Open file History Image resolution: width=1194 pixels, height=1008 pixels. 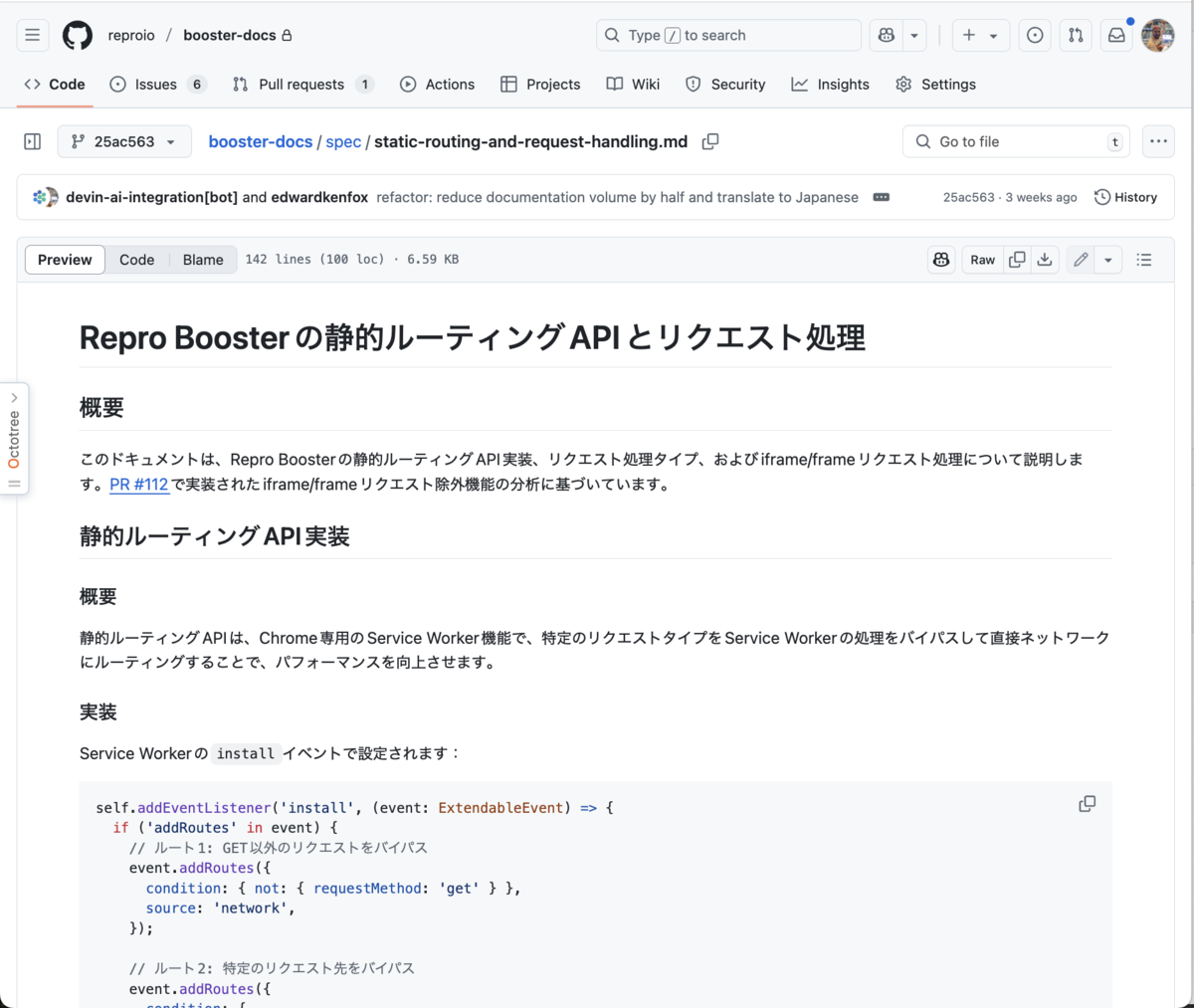tap(1125, 197)
